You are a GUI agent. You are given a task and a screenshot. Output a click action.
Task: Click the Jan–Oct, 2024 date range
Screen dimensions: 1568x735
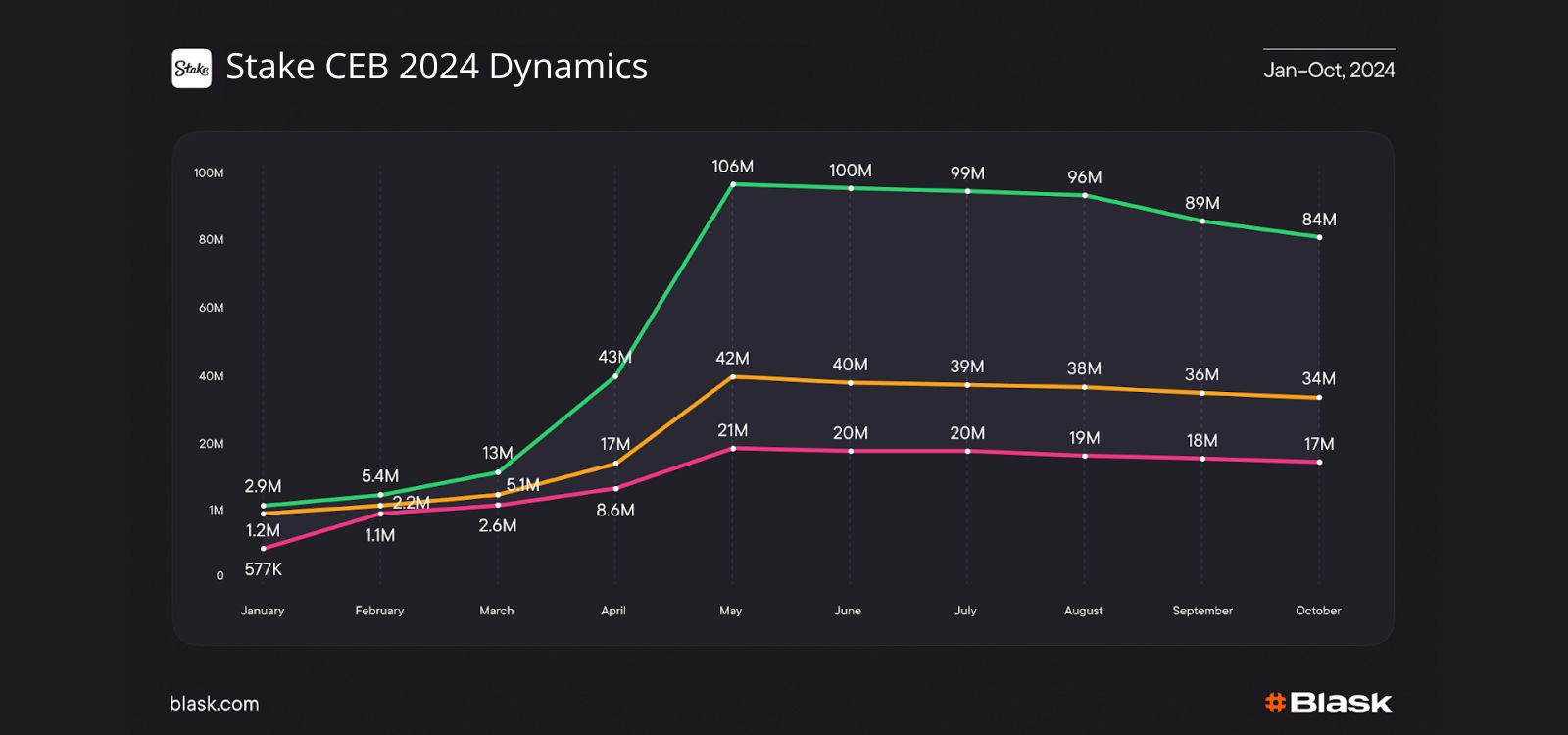[x=1329, y=70]
